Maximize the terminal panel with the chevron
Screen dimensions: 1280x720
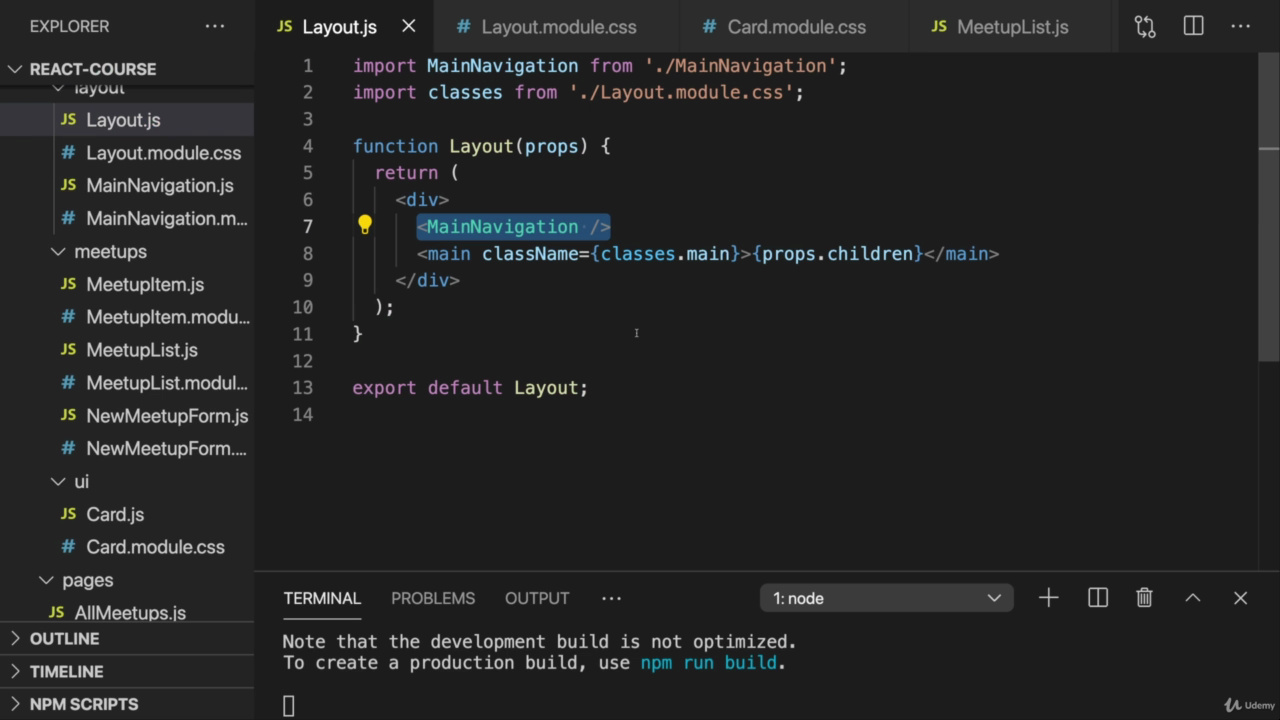[x=1192, y=598]
